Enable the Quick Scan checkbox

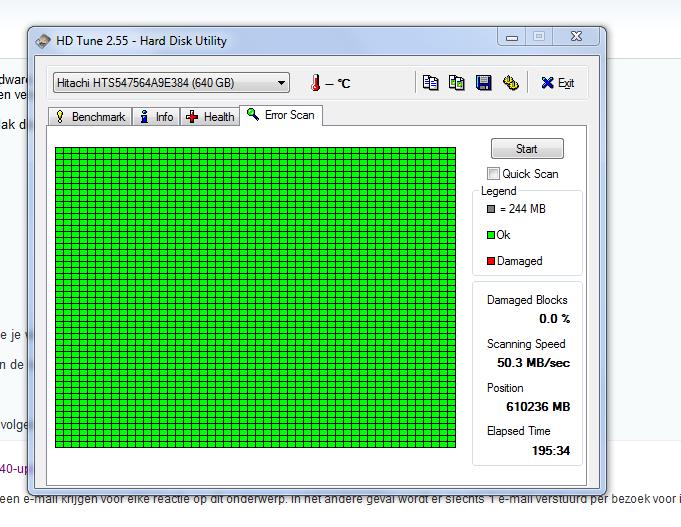click(493, 173)
